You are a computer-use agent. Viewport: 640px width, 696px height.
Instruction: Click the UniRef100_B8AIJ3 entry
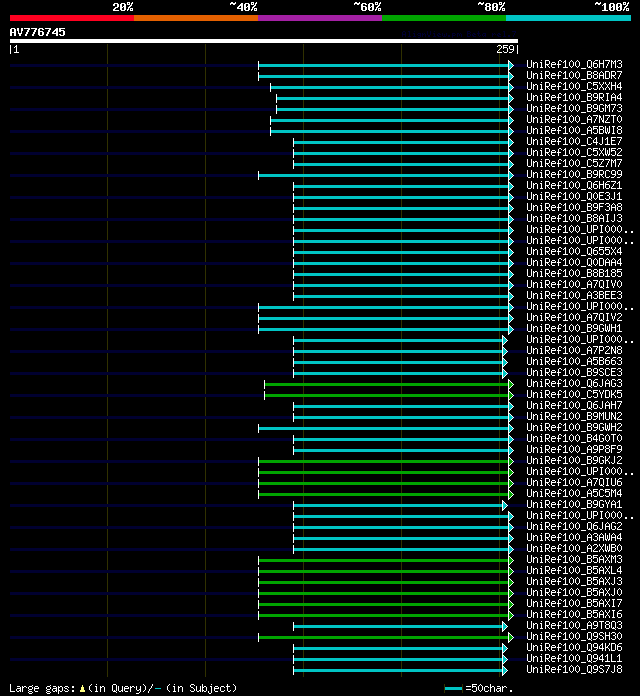coord(574,218)
